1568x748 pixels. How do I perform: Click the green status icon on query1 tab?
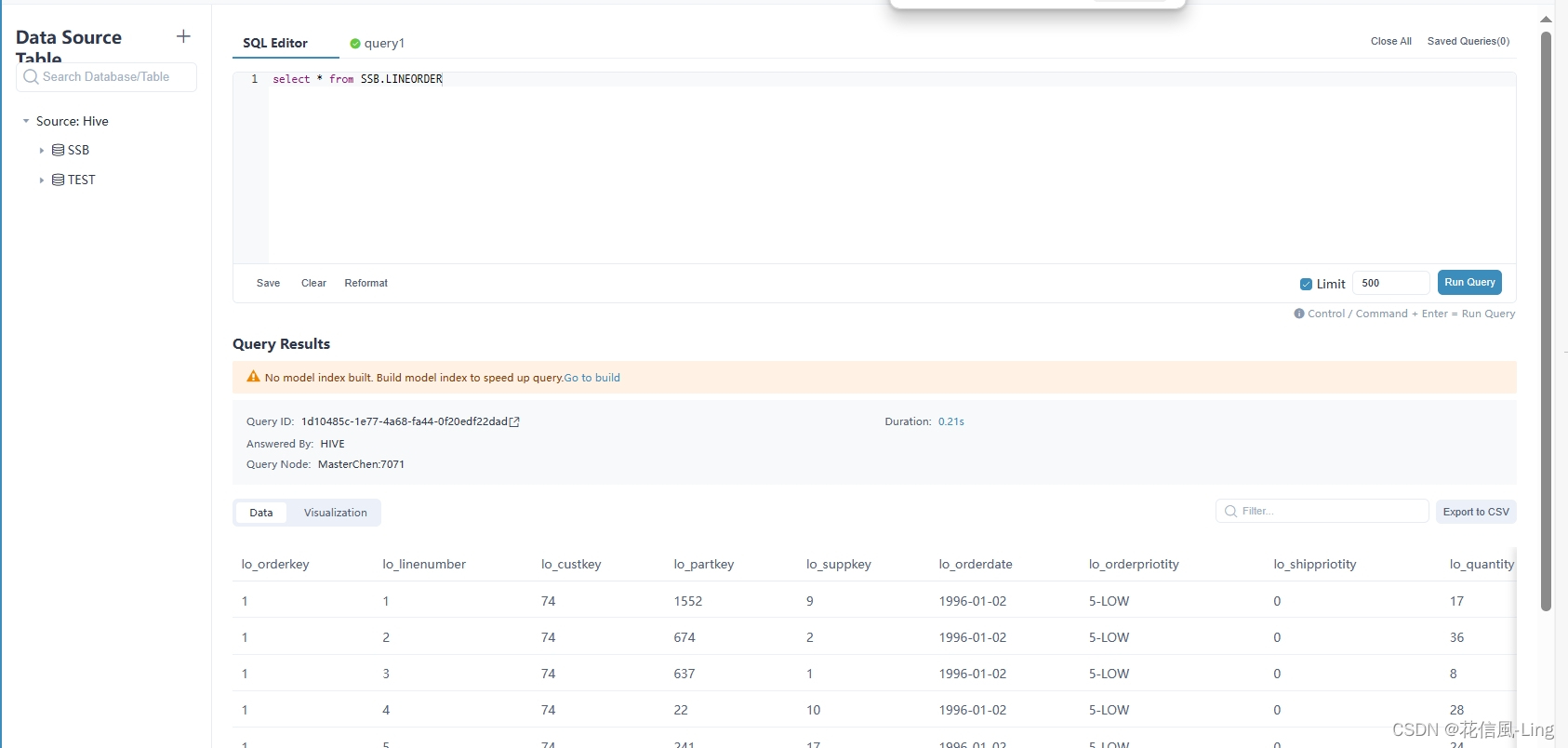[x=355, y=44]
